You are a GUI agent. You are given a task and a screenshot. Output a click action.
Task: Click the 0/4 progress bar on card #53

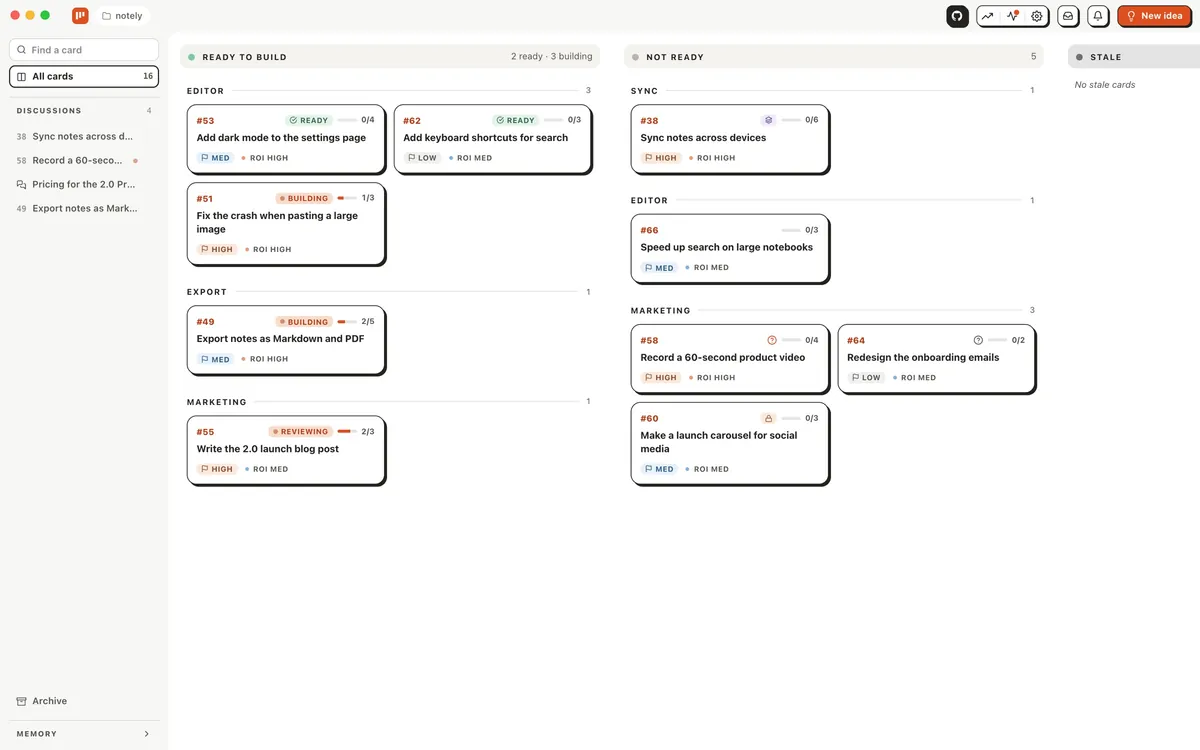(346, 120)
